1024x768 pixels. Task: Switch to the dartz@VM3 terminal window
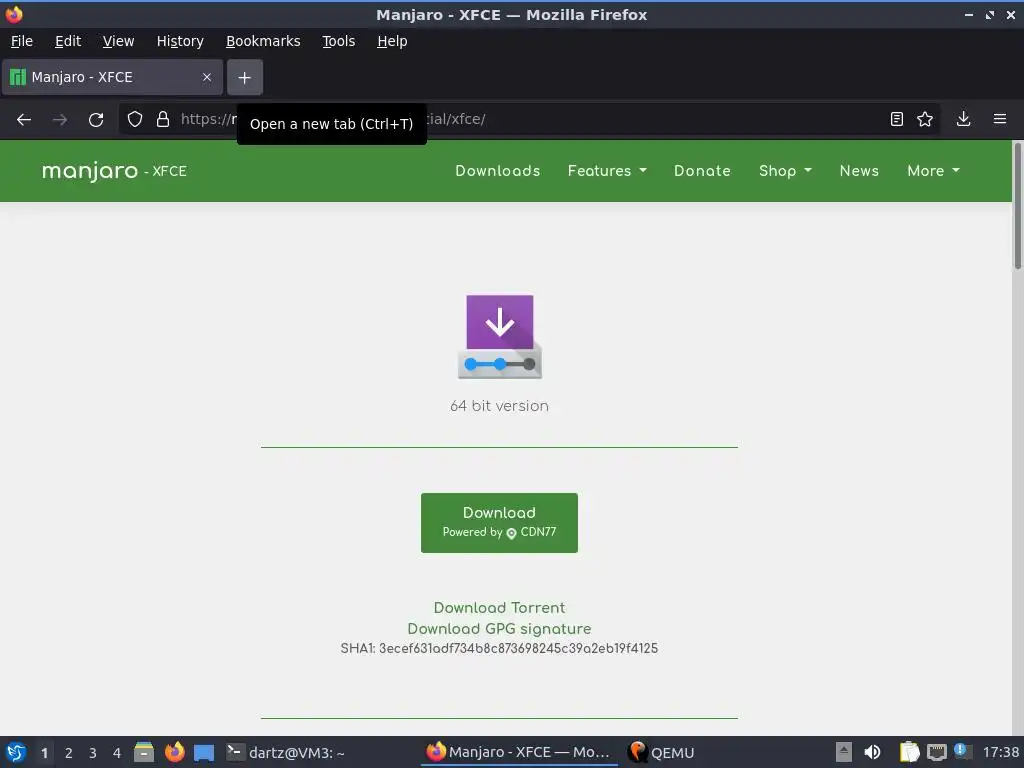285,752
